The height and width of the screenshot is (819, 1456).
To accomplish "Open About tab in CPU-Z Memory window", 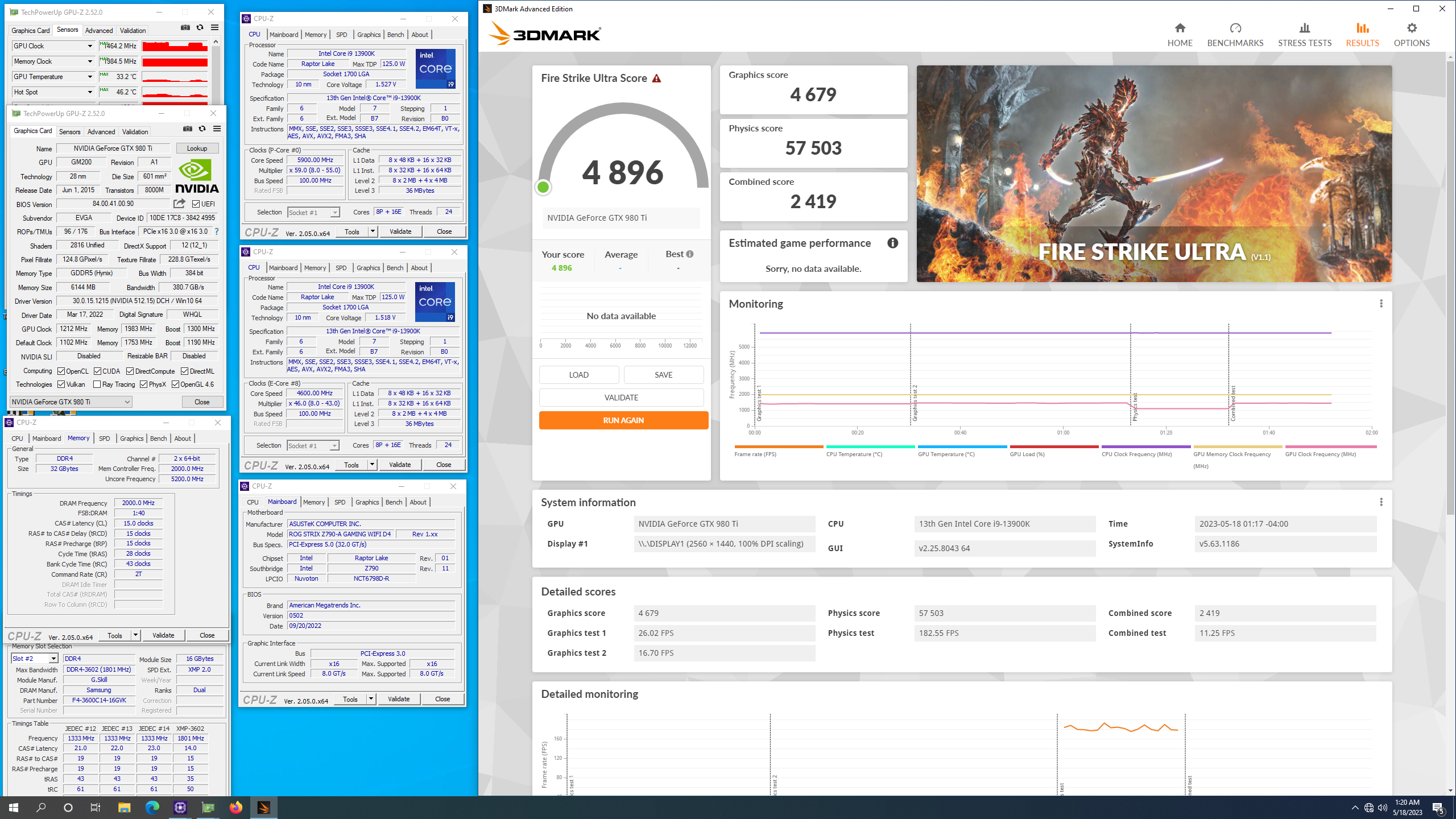I will click(x=183, y=439).
